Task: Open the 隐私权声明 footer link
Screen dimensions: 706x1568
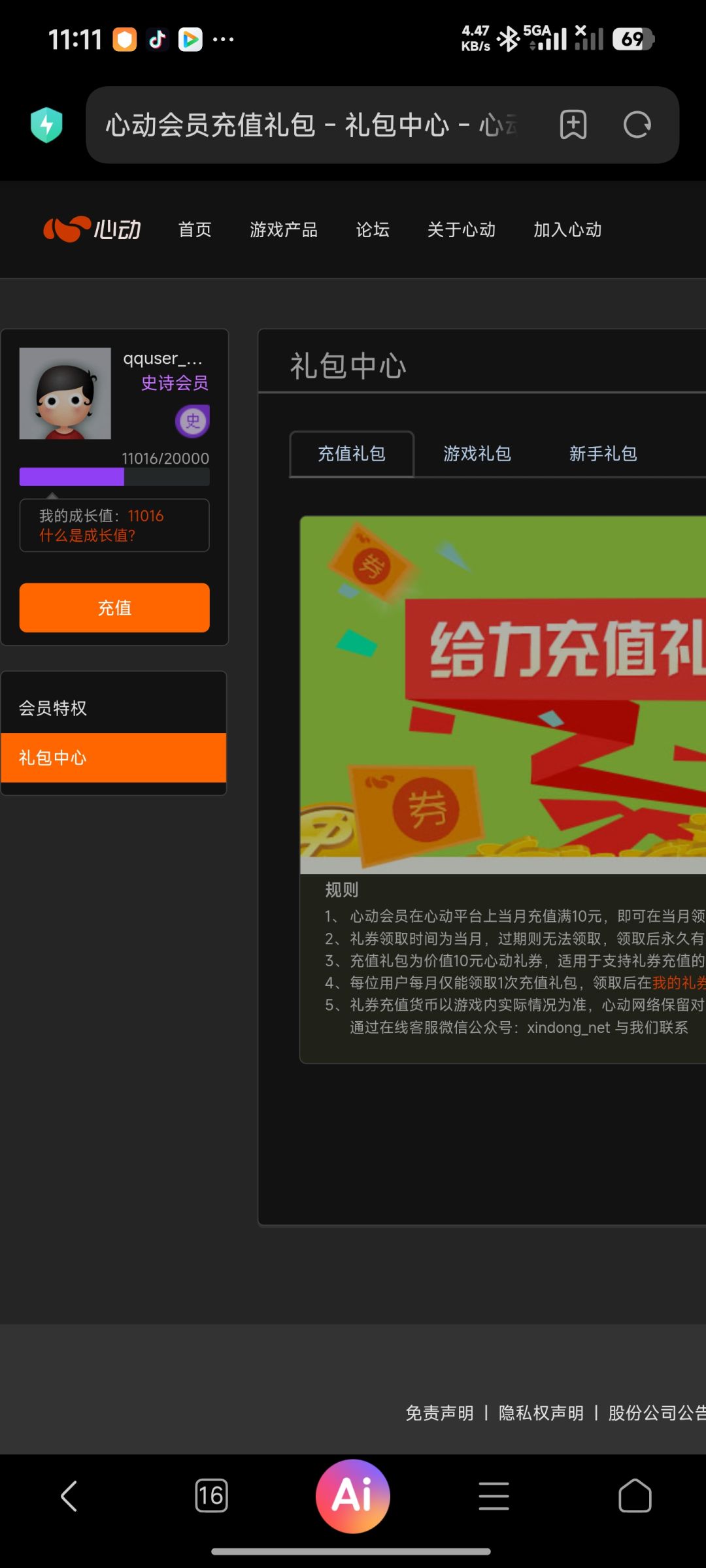Action: 541,1413
